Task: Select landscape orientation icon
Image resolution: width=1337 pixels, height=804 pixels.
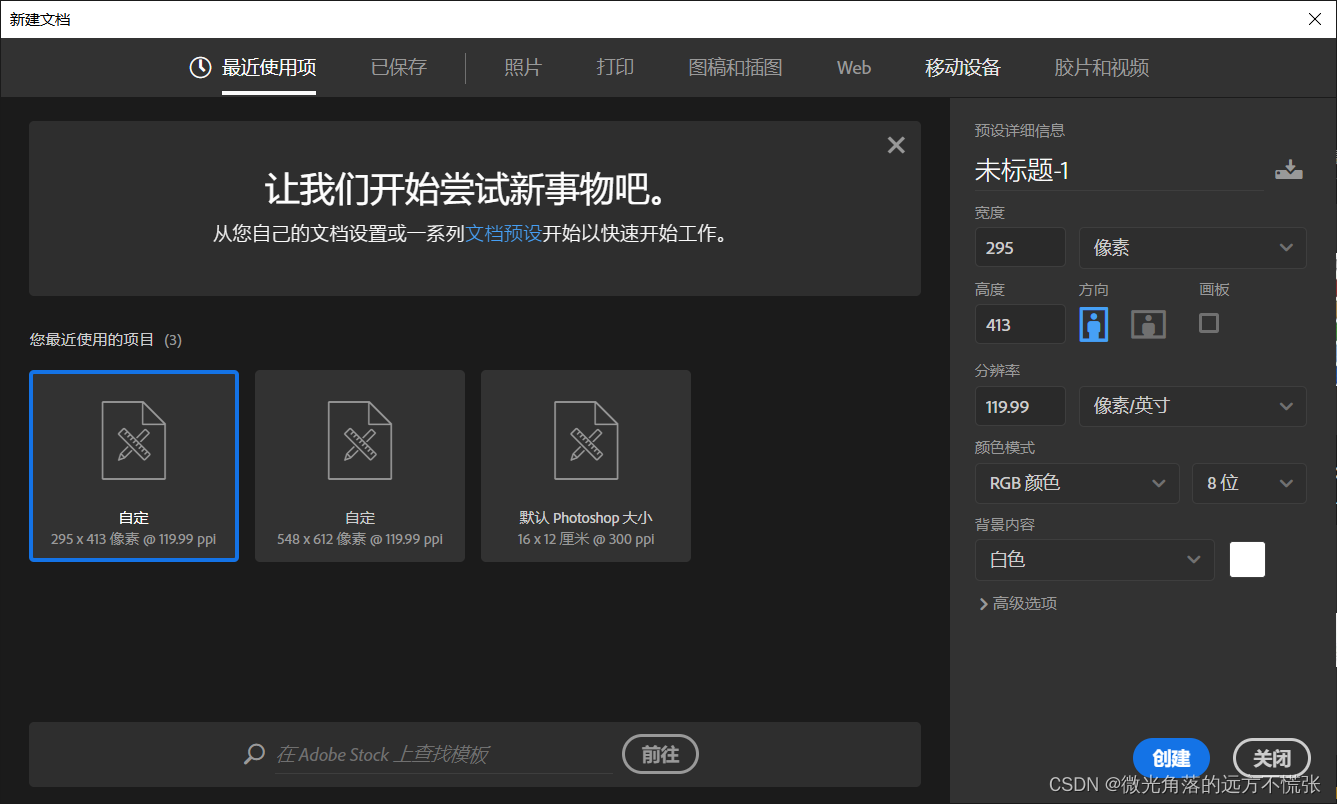Action: coord(1147,323)
